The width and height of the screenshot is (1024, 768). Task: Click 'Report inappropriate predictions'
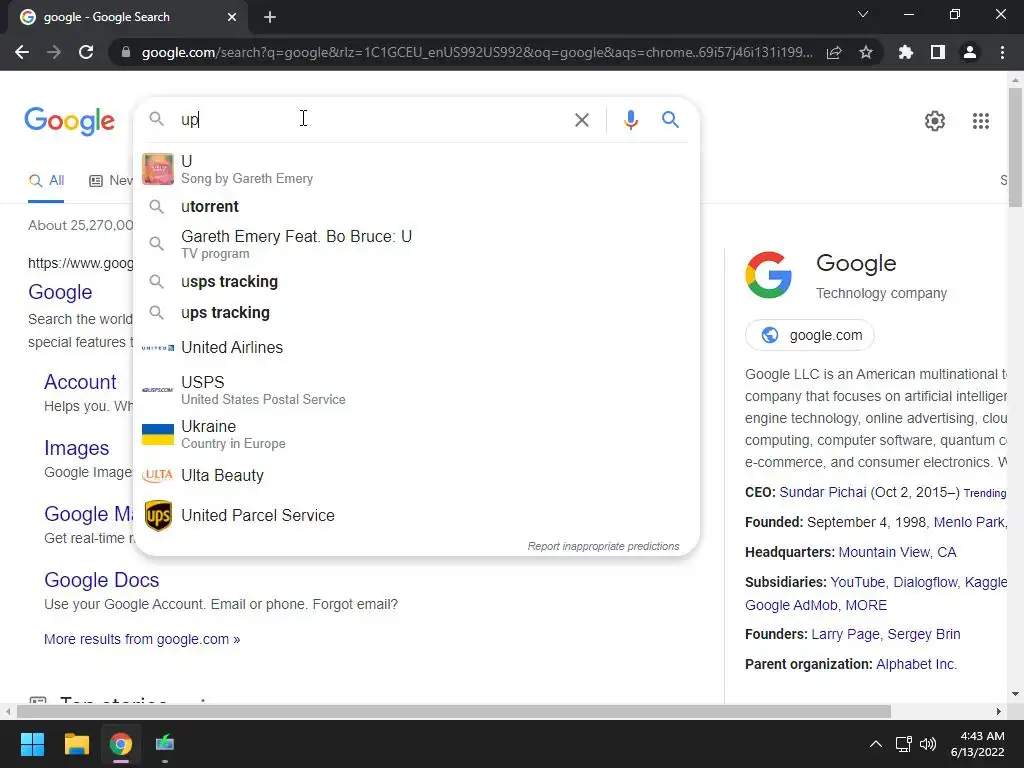point(603,546)
